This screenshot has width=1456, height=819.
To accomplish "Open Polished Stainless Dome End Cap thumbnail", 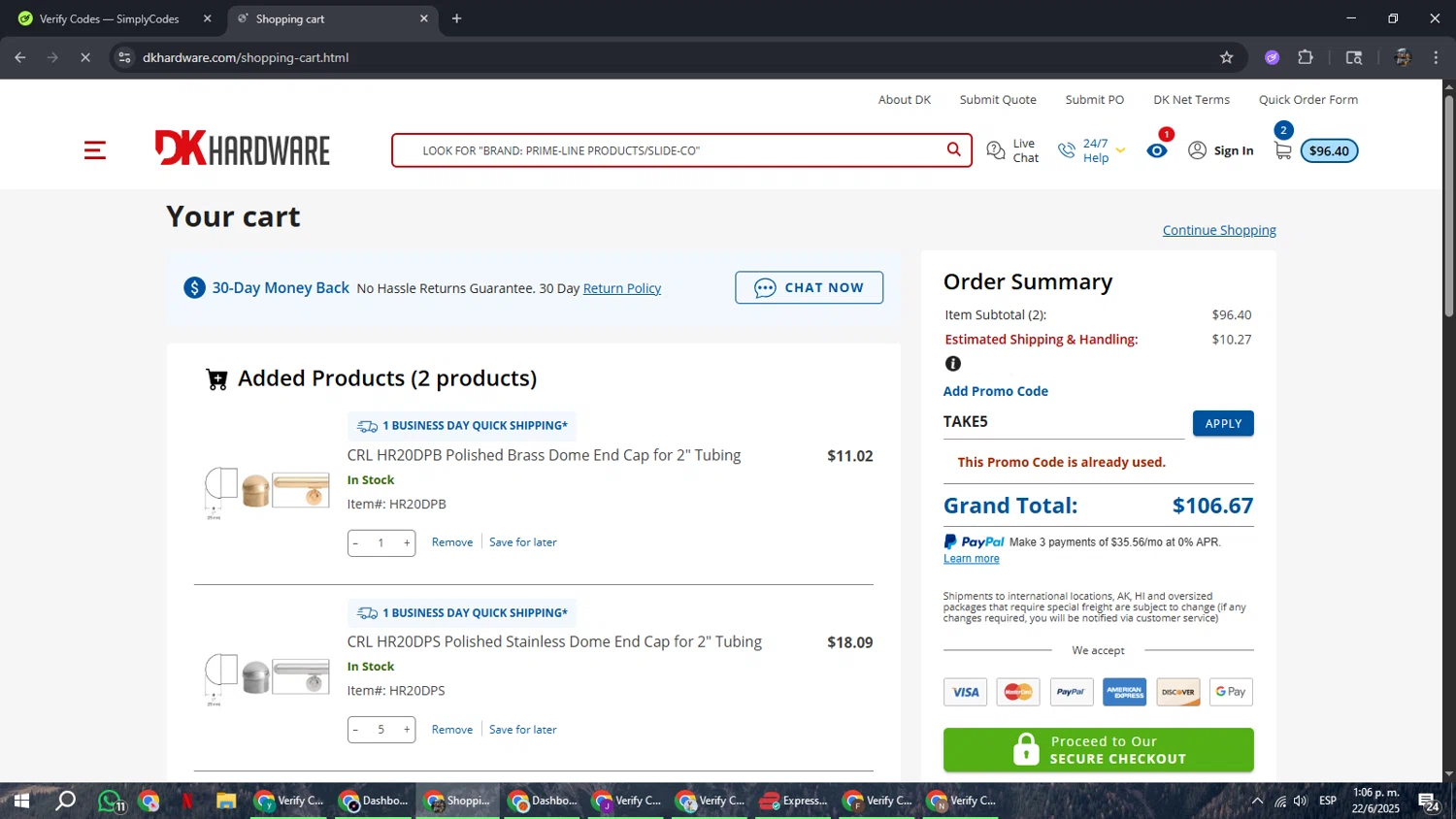I will [267, 677].
